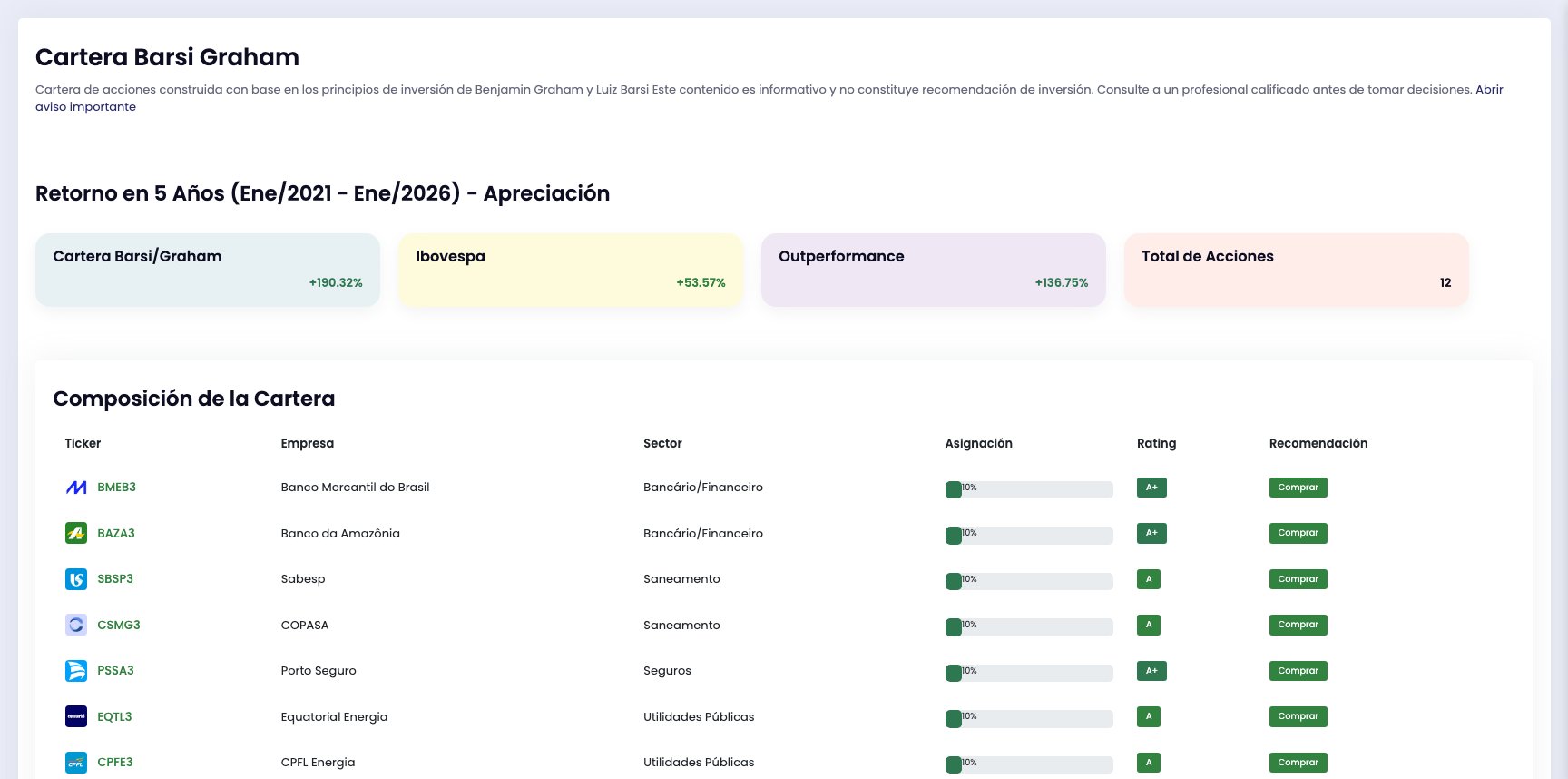This screenshot has height=779, width=1568.
Task: Click the Asignación column header
Action: 978,443
